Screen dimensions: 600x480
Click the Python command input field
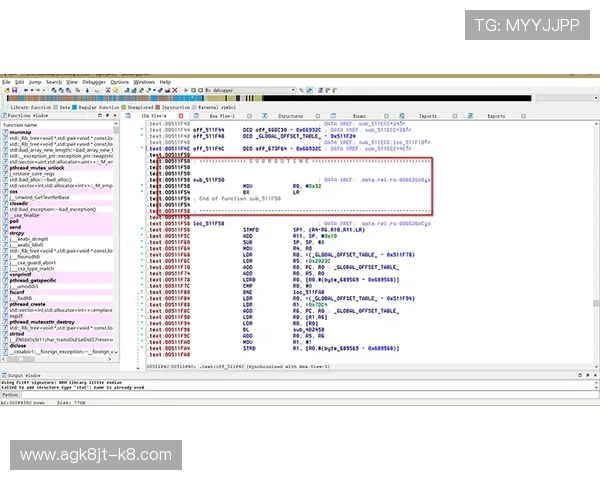310,395
